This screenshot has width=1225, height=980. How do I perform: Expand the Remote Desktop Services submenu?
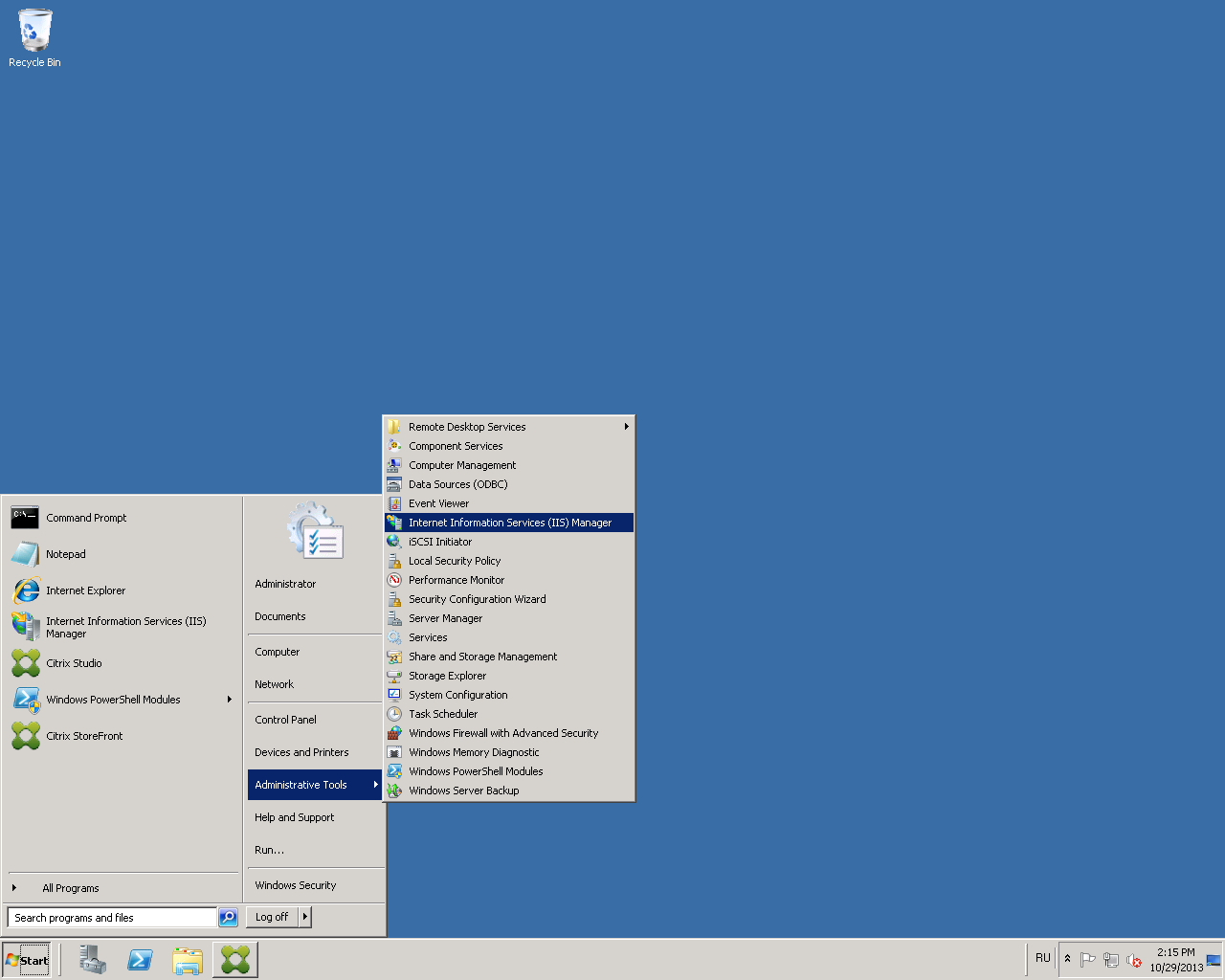pos(509,427)
